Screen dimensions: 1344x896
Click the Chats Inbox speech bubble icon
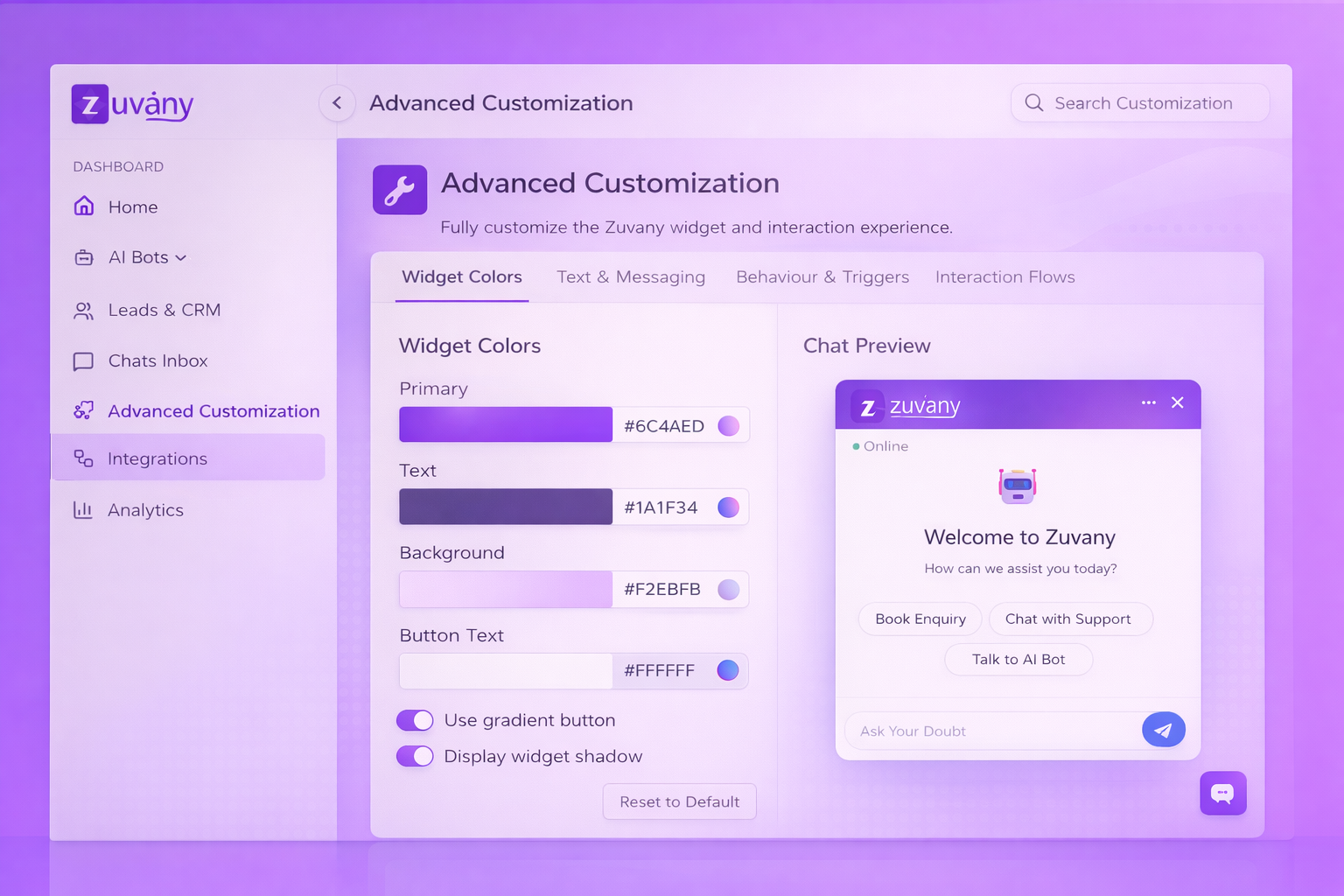click(x=84, y=360)
